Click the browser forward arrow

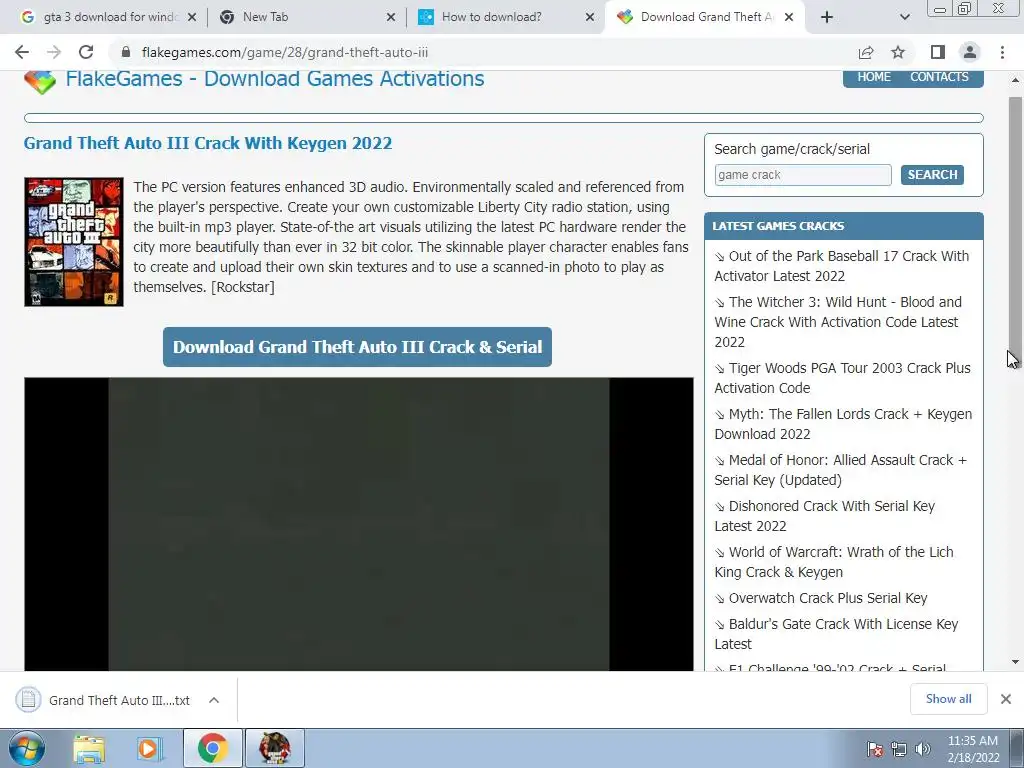(54, 52)
